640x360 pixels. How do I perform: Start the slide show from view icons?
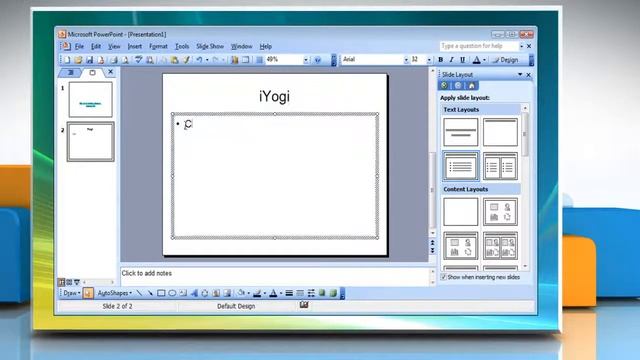(76, 282)
